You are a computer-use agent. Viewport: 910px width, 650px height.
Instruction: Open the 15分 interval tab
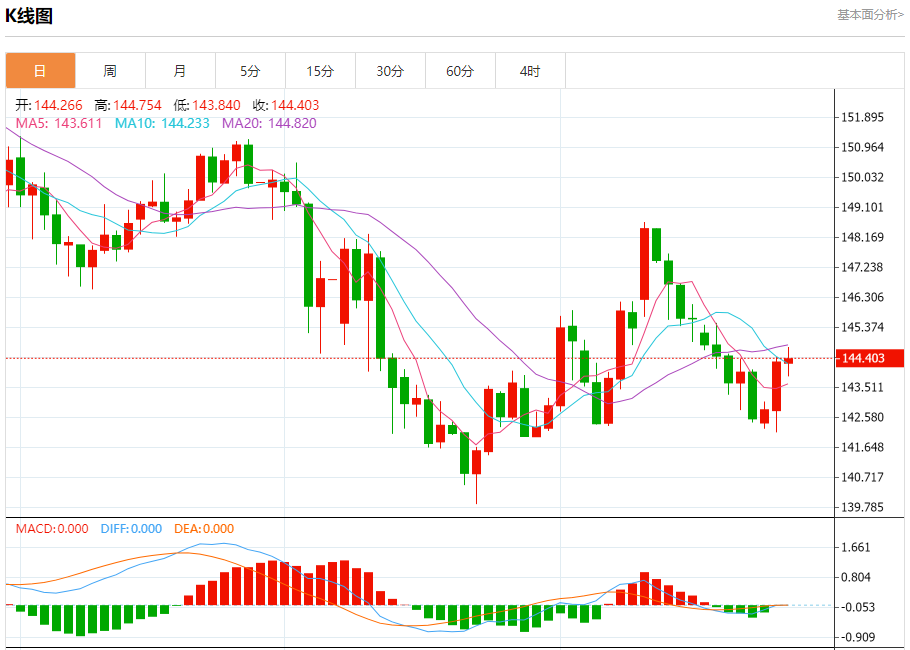(320, 71)
